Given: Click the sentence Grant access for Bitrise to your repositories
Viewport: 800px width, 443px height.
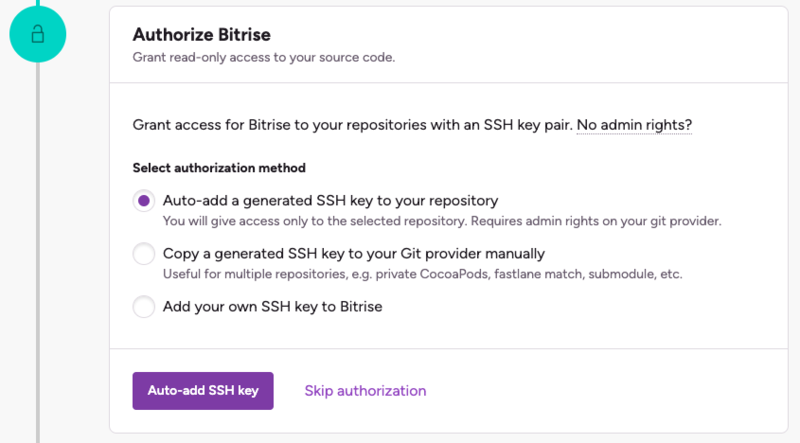Looking at the screenshot, I should 353,125.
